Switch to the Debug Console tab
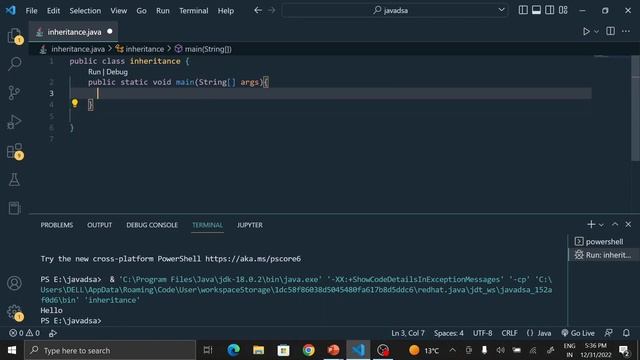Image resolution: width=640 pixels, height=360 pixels. pyautogui.click(x=152, y=225)
